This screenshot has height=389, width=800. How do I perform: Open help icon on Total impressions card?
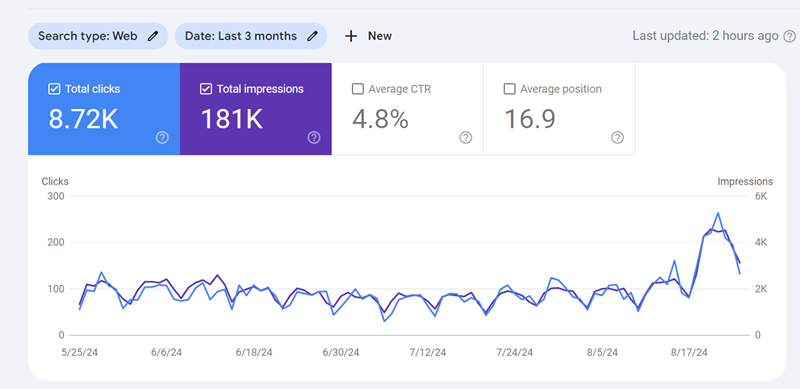(x=314, y=137)
